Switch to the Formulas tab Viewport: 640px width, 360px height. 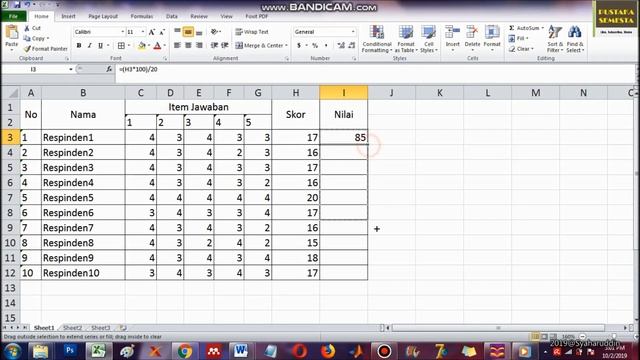click(x=142, y=16)
